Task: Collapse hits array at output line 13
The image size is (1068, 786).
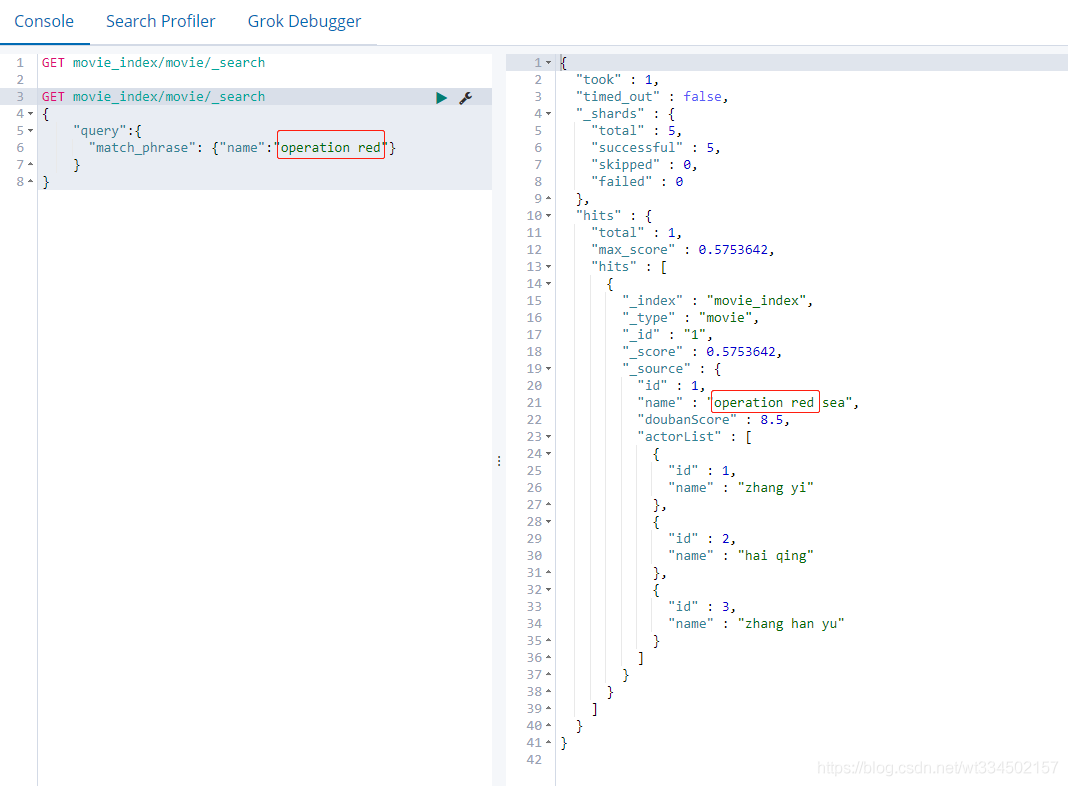Action: [548, 267]
